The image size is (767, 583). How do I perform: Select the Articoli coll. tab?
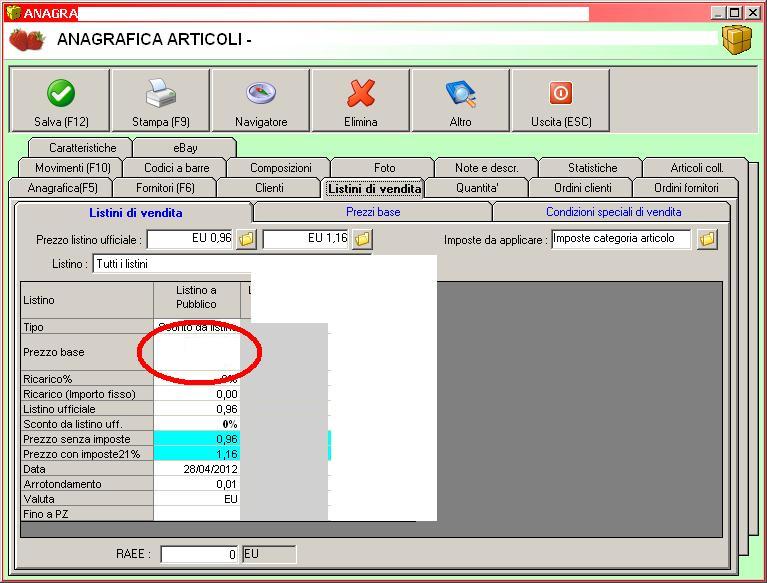(x=696, y=168)
